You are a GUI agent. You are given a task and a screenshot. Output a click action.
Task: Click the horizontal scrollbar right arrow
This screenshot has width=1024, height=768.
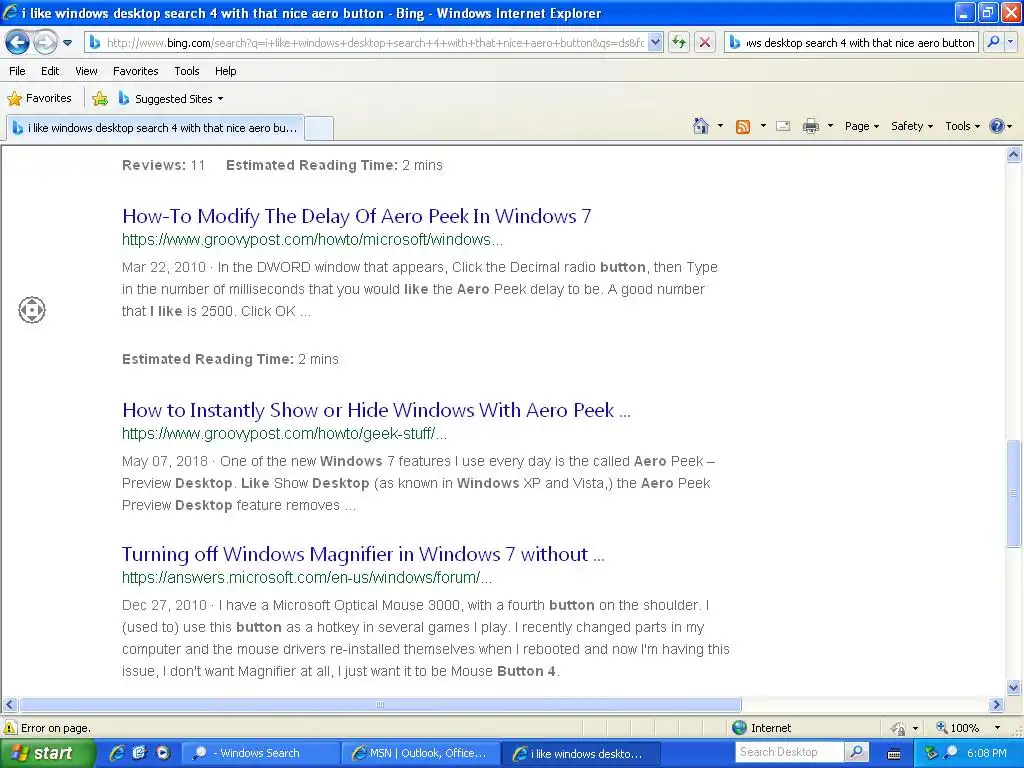point(997,705)
